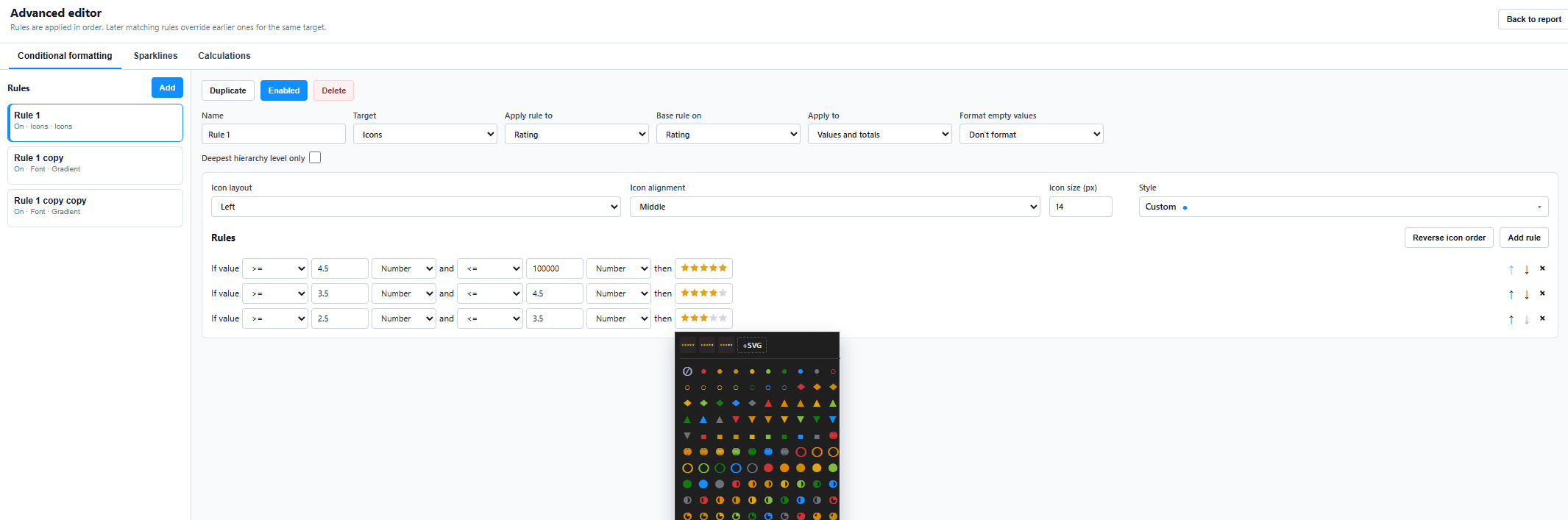1568x520 pixels.
Task: Select the no-icon slashed circle in picker
Action: pyautogui.click(x=687, y=371)
